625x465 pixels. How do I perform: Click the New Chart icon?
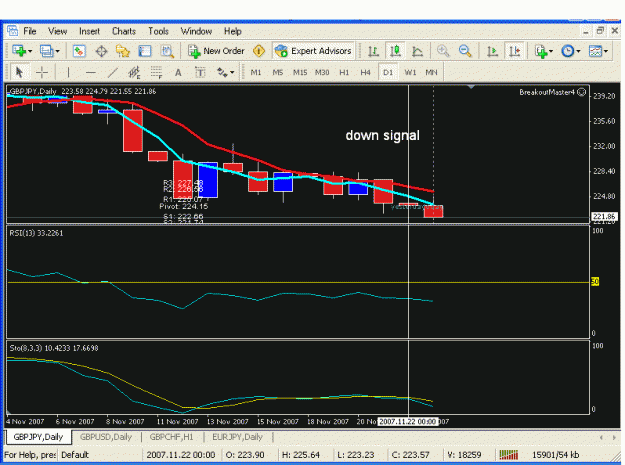pyautogui.click(x=18, y=51)
